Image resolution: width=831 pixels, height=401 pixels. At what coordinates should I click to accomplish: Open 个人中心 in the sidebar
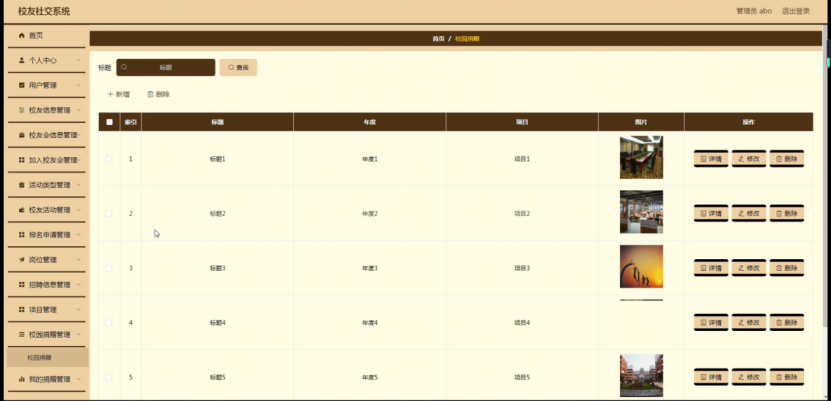pyautogui.click(x=46, y=60)
